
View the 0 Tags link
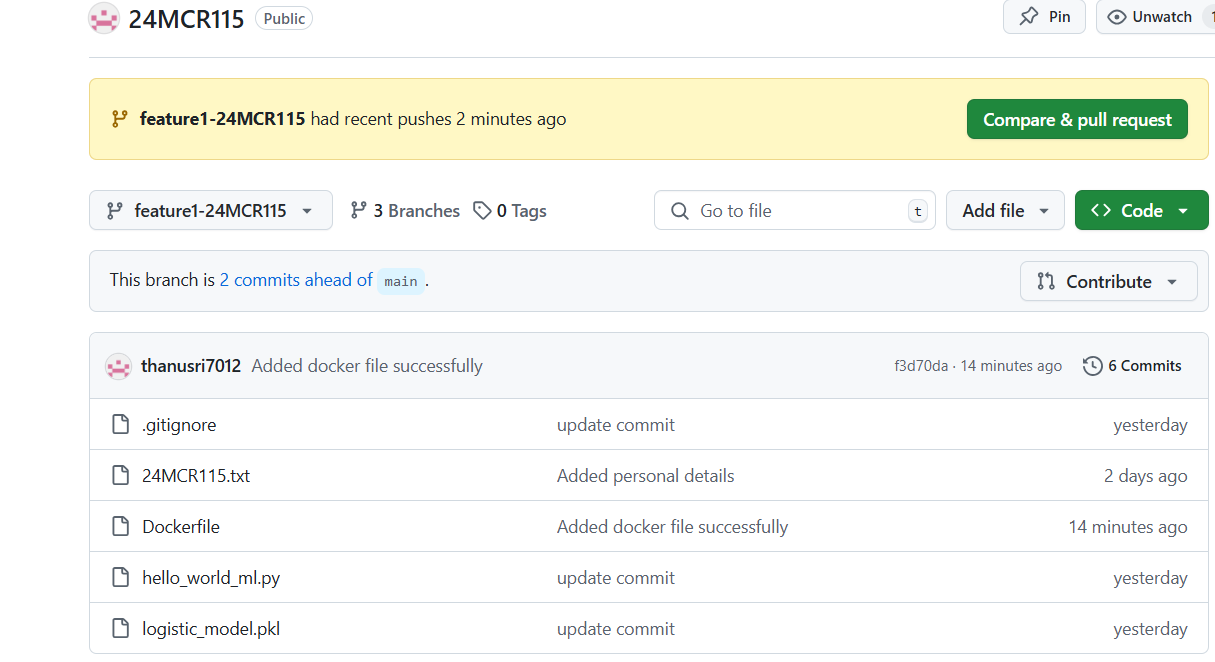[510, 211]
